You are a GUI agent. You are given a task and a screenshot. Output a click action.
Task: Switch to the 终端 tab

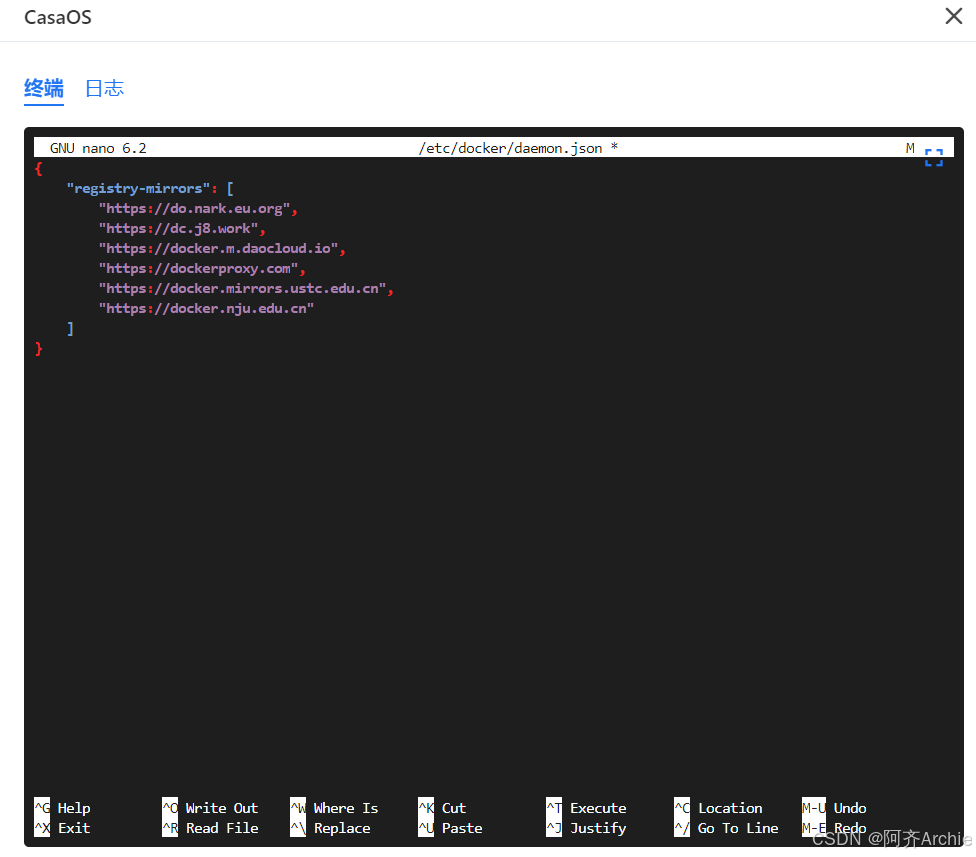[x=44, y=88]
